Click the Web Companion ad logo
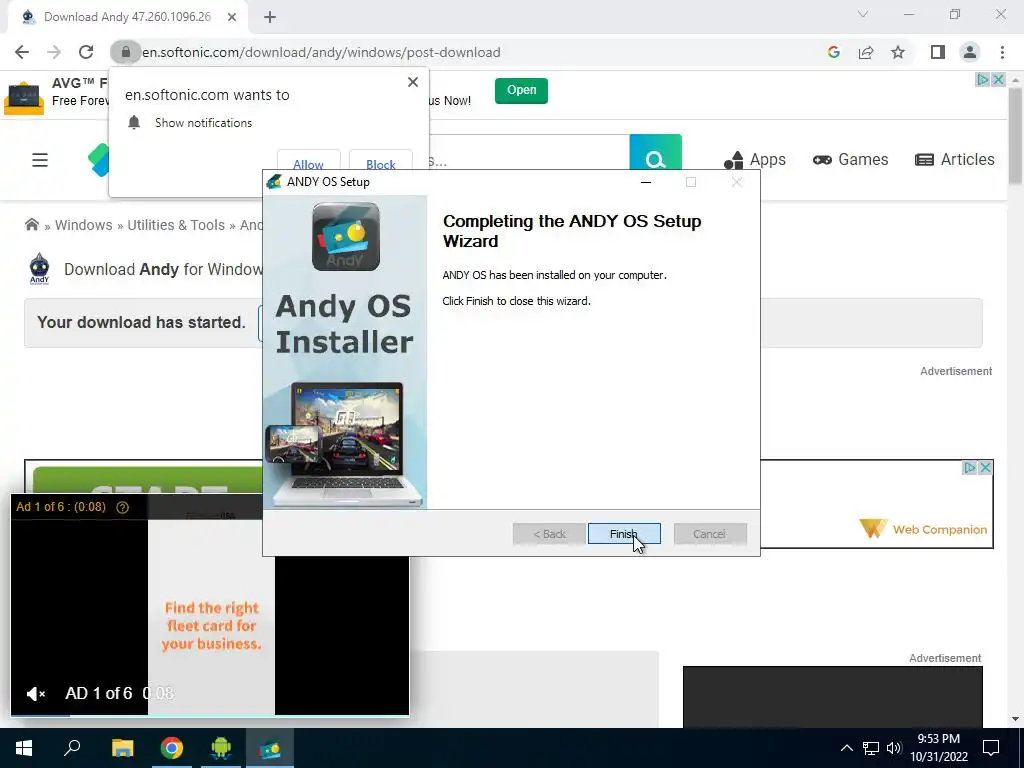 923,529
